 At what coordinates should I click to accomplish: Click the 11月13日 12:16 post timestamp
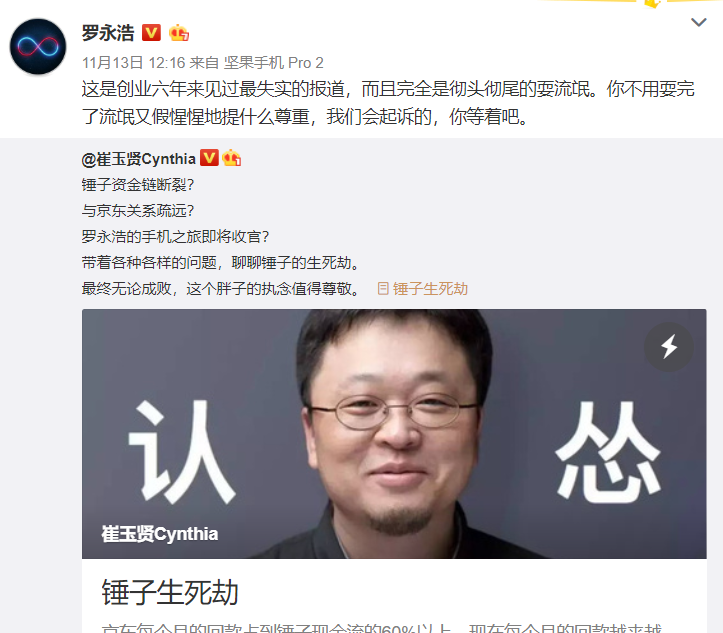point(134,62)
